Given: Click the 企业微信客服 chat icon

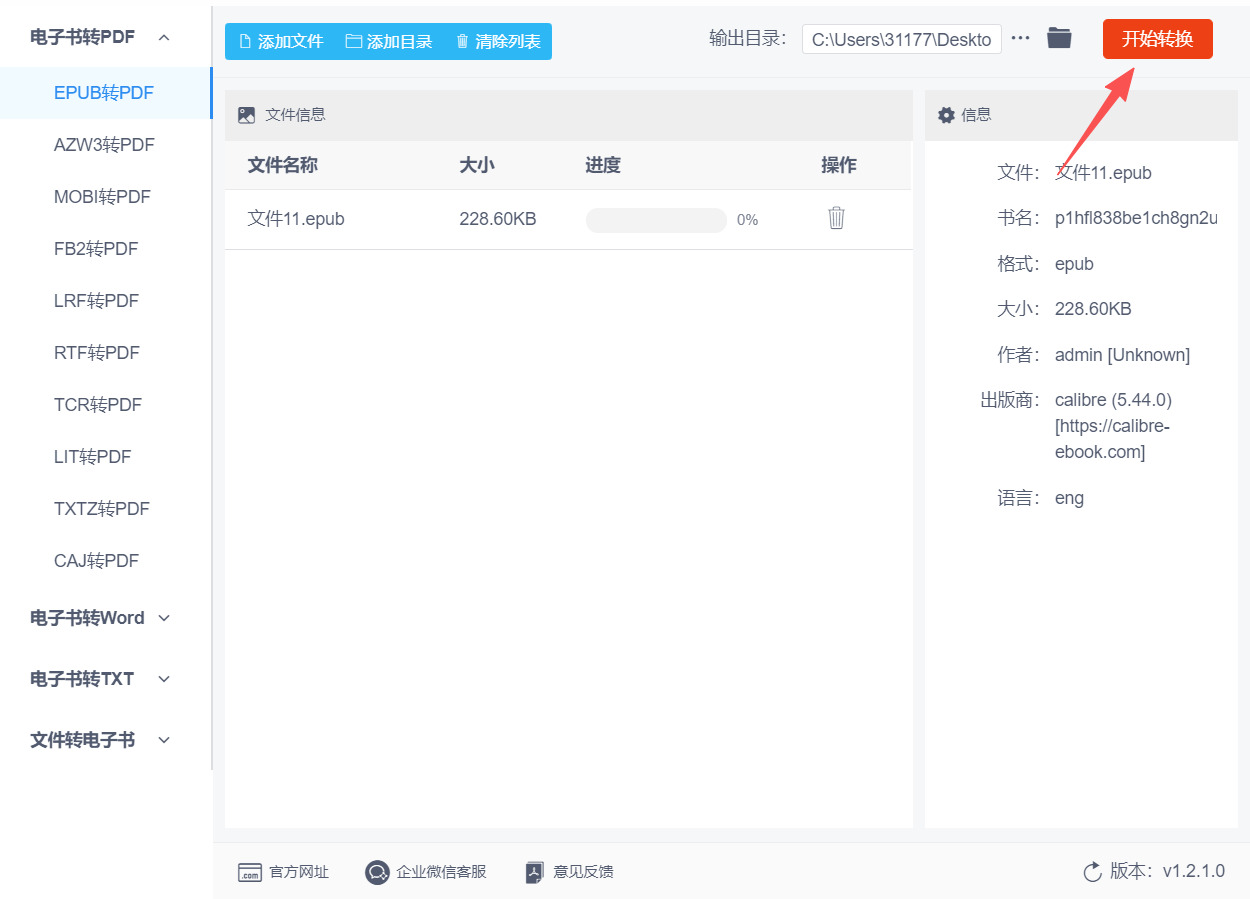Looking at the screenshot, I should point(377,871).
